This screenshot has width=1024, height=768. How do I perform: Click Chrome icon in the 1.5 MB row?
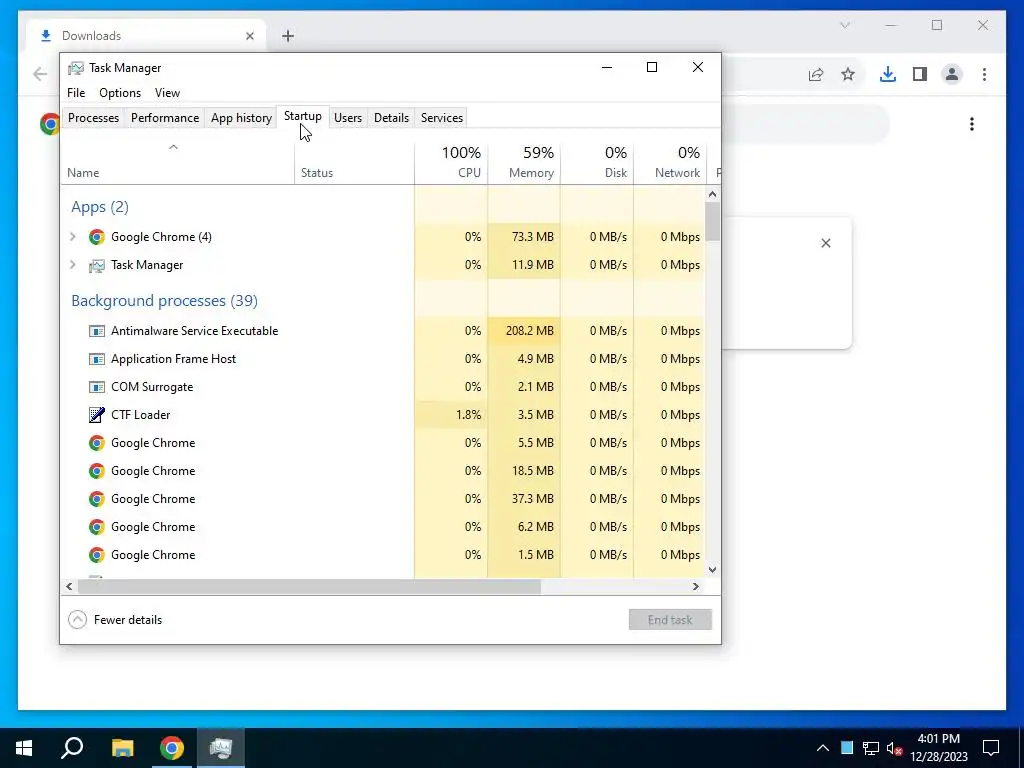[x=97, y=555]
